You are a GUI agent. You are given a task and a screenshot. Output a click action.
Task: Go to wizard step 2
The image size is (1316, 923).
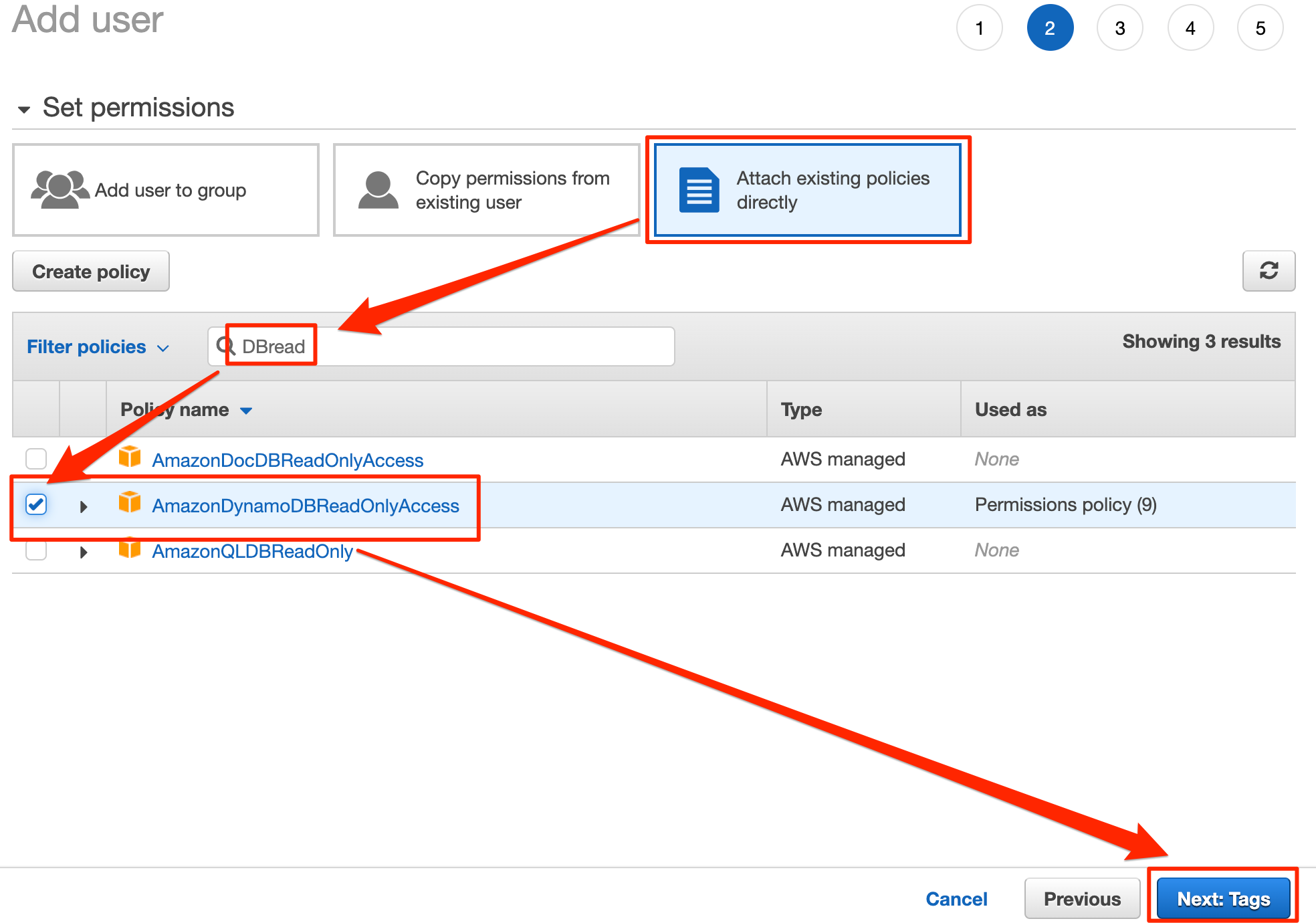pyautogui.click(x=1050, y=28)
